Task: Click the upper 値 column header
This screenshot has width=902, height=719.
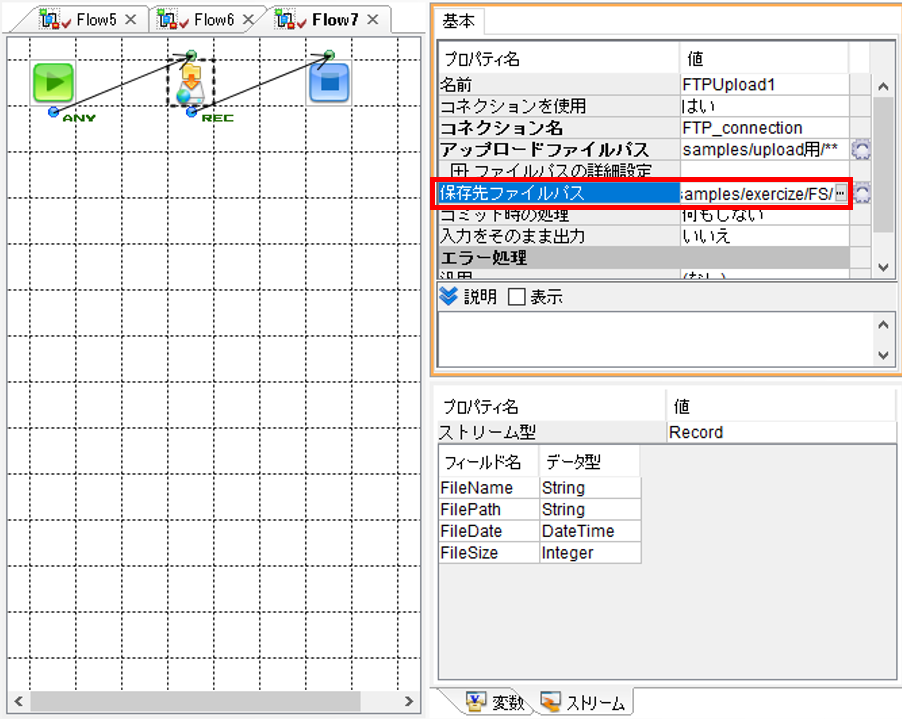Action: [765, 58]
